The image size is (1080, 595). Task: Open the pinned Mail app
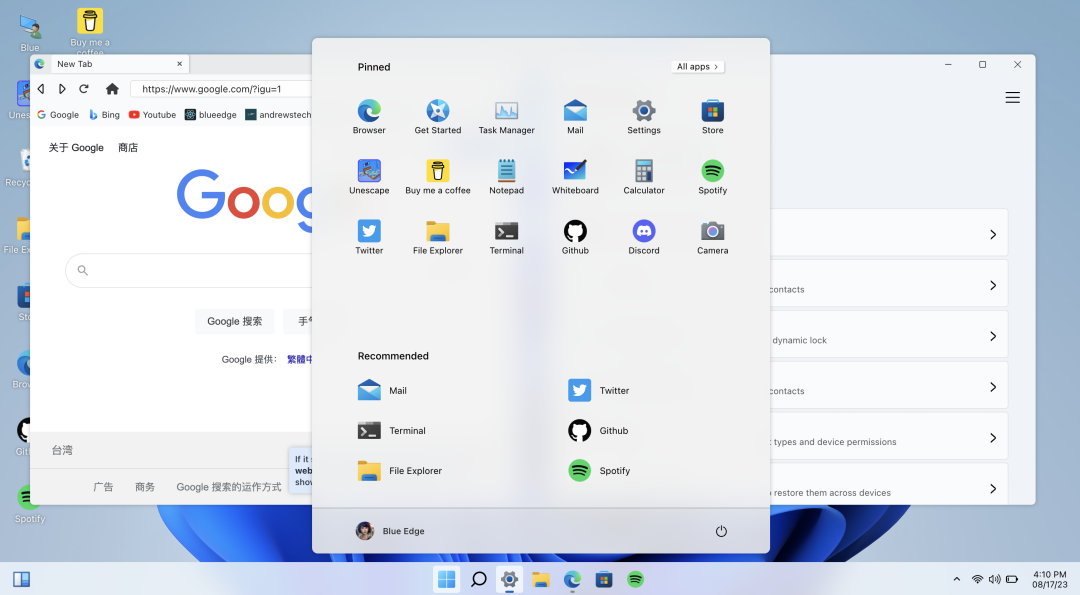[575, 116]
